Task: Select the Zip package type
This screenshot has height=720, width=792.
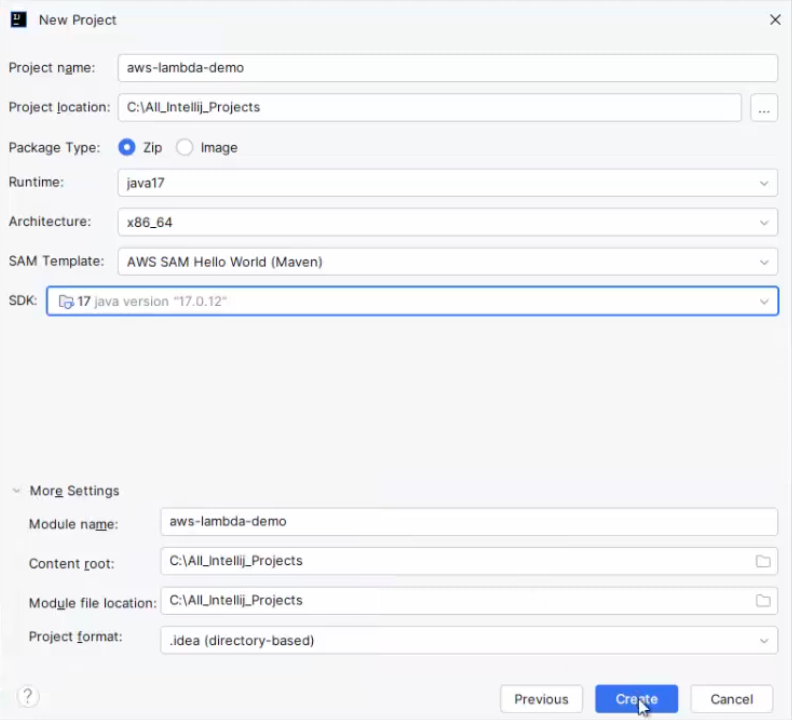Action: tap(127, 148)
